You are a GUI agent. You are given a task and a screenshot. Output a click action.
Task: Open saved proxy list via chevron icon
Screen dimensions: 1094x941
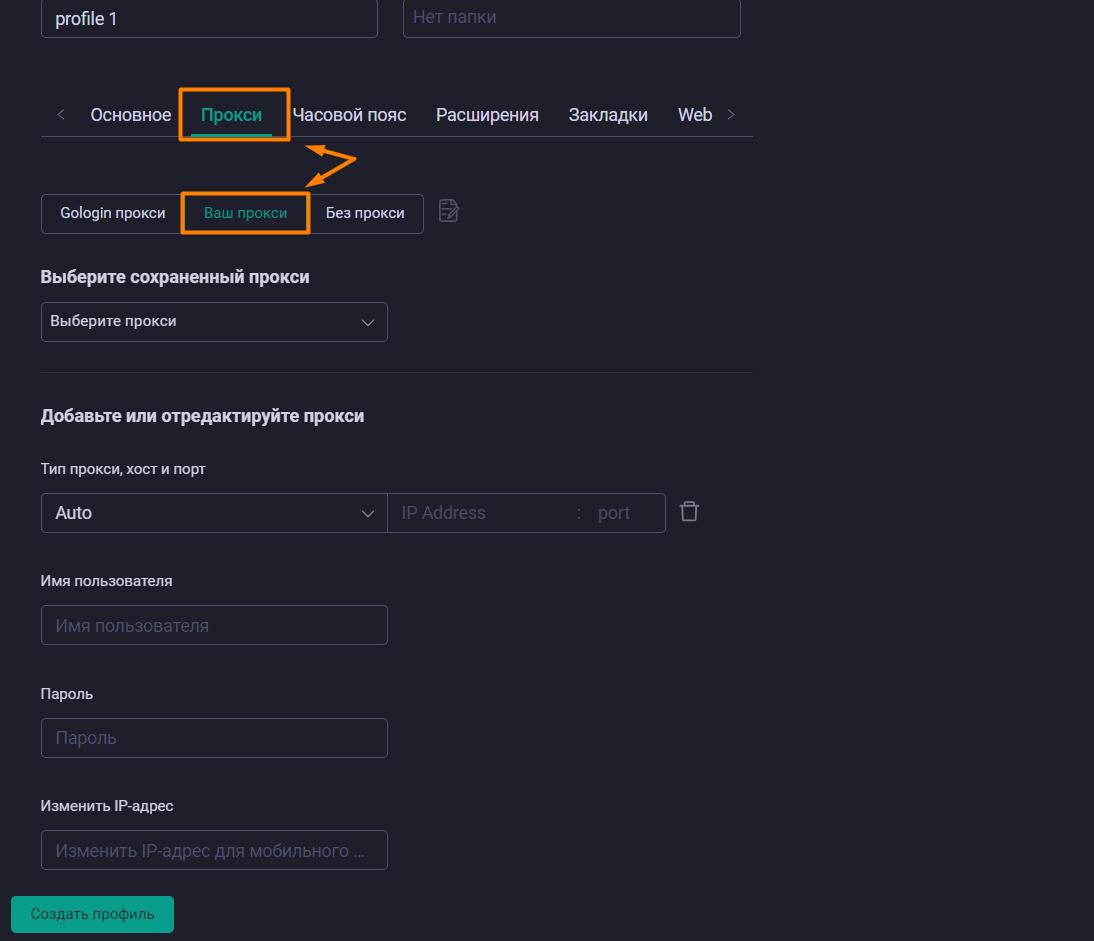click(x=369, y=322)
